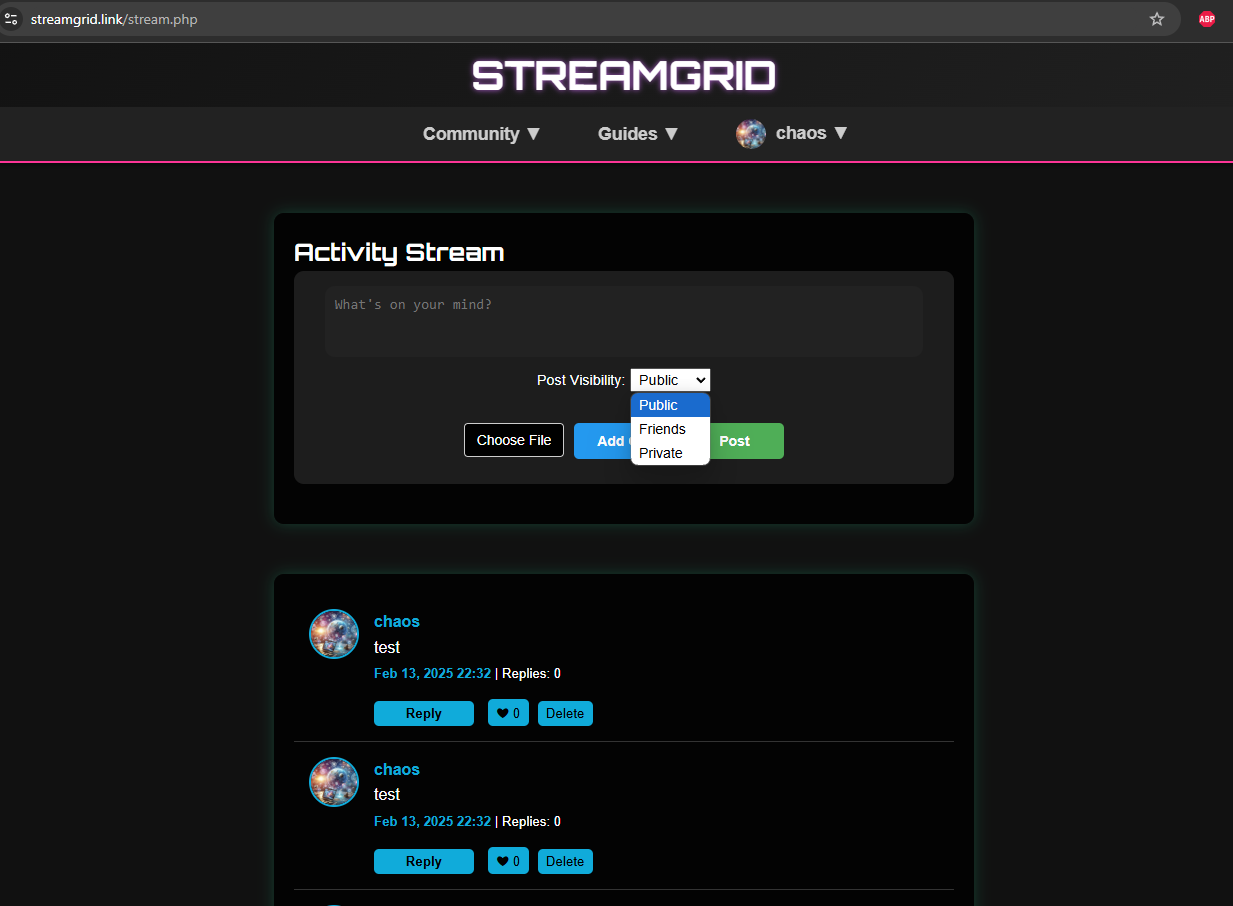Open the ABP adblock extension icon
The width and height of the screenshot is (1233, 906).
pyautogui.click(x=1207, y=19)
